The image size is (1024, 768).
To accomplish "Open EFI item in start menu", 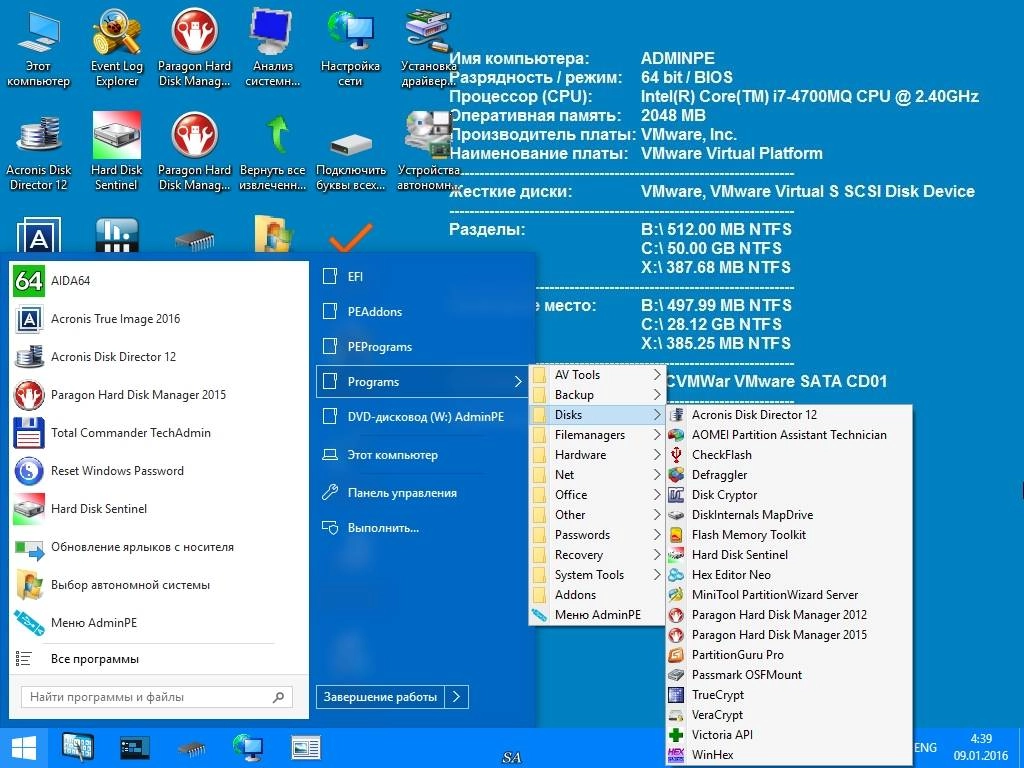I will [422, 277].
